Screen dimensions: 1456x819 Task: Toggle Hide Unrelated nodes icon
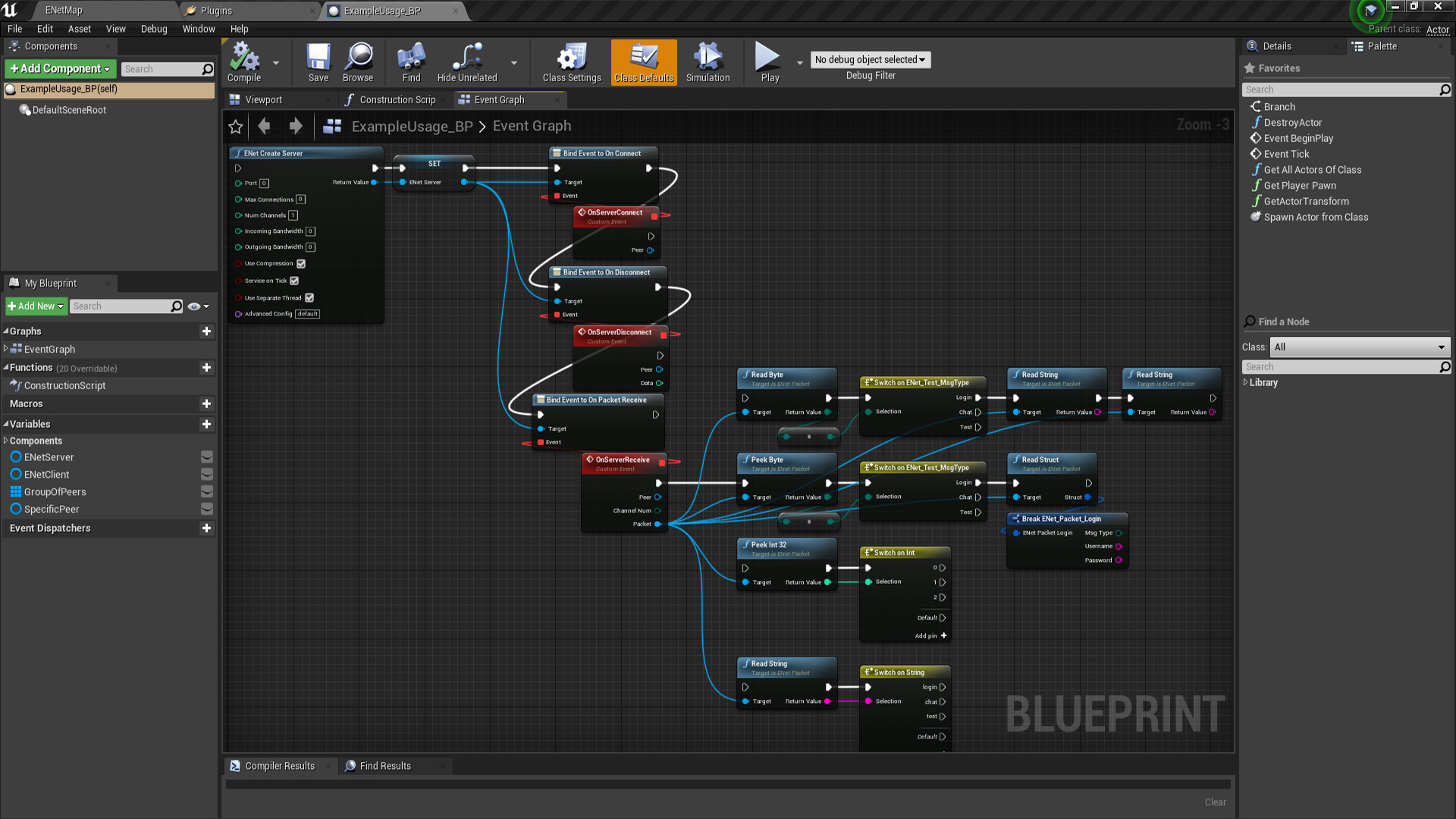(x=467, y=62)
